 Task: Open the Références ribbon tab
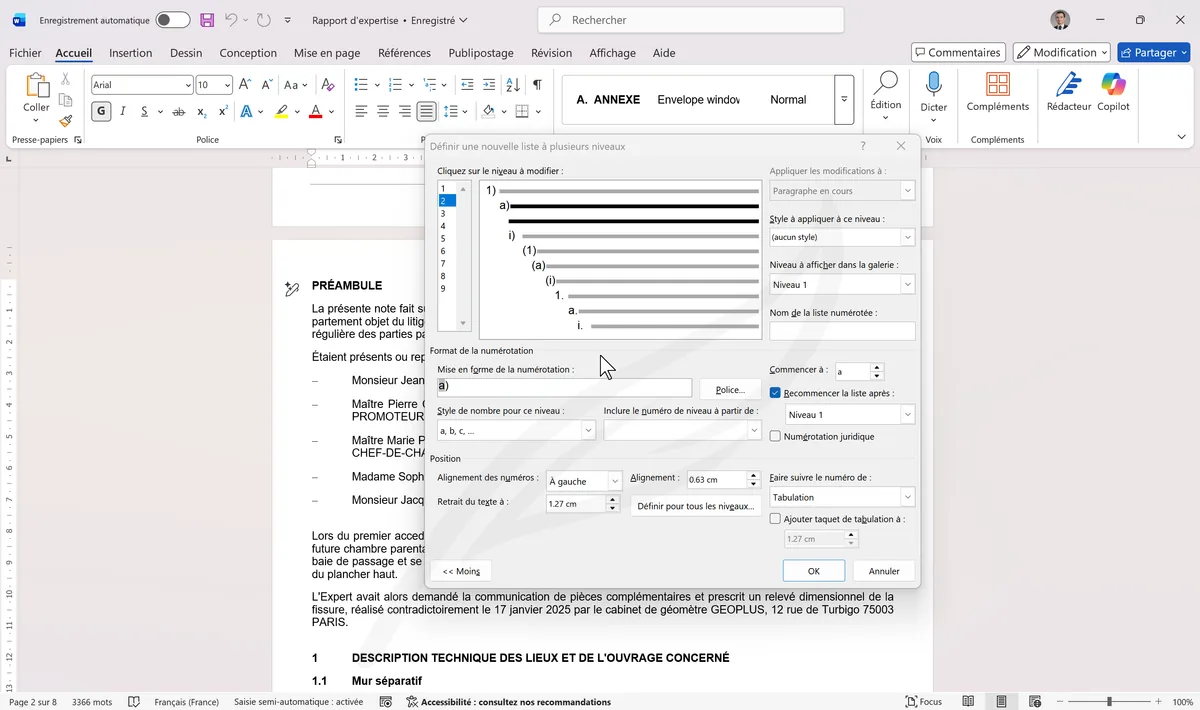point(404,53)
